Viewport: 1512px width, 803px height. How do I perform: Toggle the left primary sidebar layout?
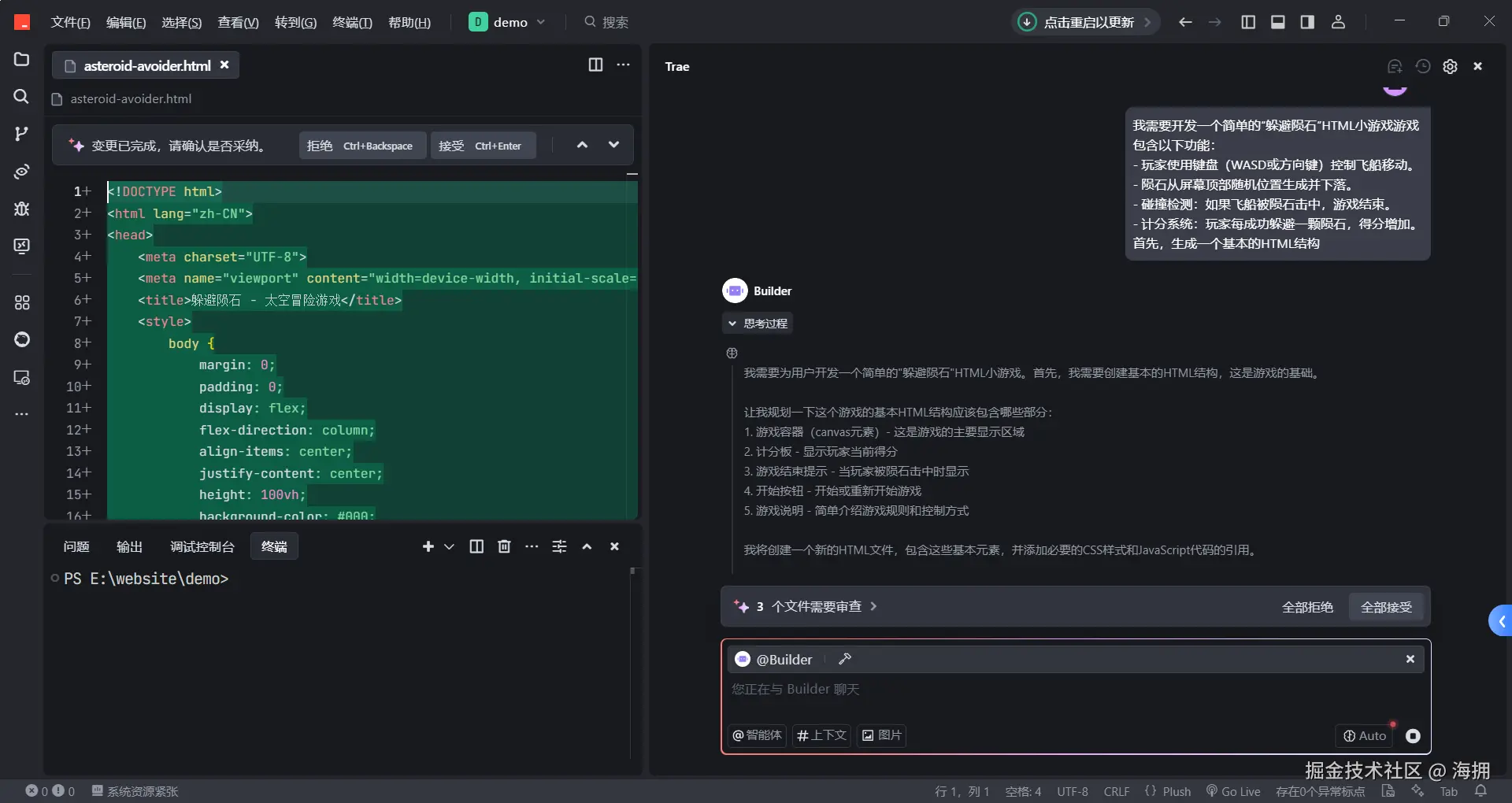click(1248, 22)
